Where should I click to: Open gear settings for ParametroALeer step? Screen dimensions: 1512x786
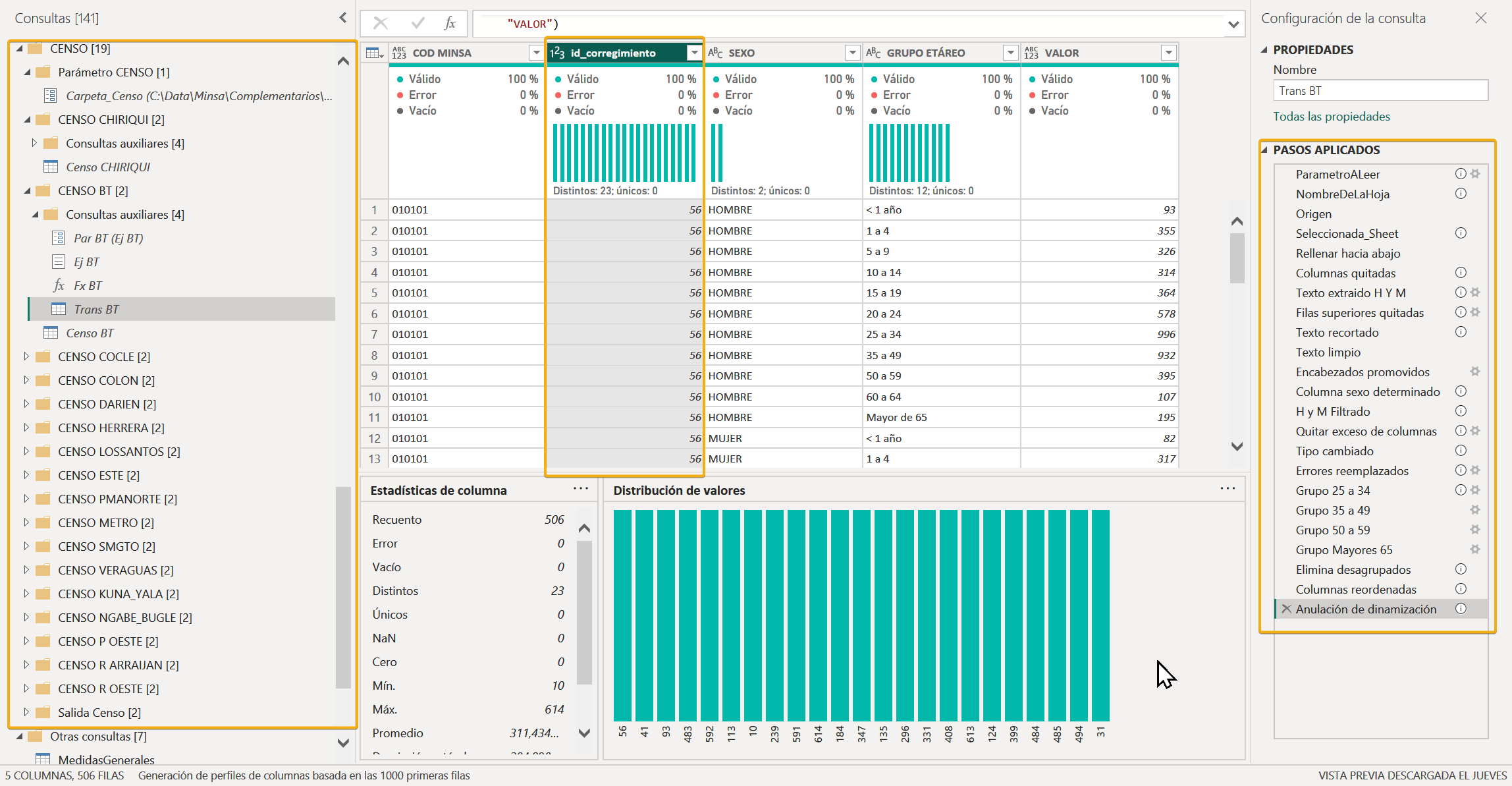click(x=1475, y=174)
